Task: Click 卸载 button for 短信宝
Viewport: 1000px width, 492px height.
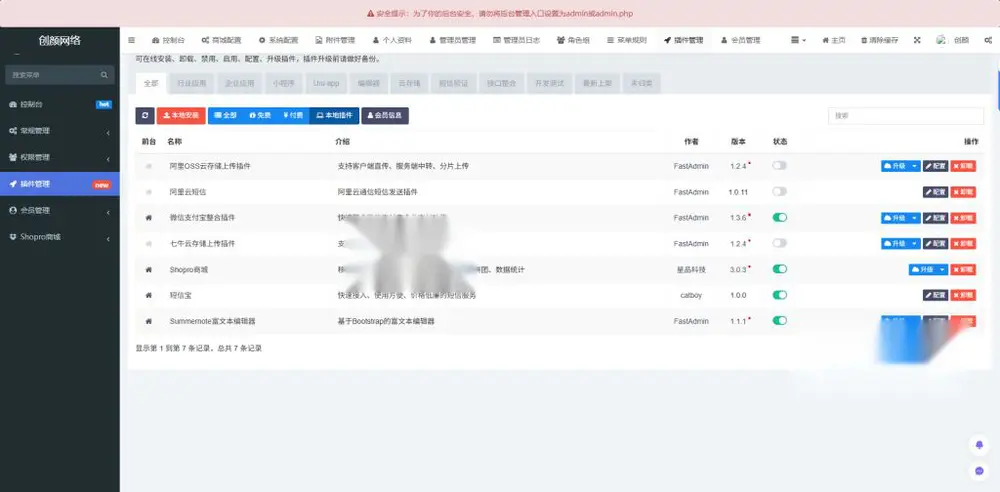Action: [963, 295]
